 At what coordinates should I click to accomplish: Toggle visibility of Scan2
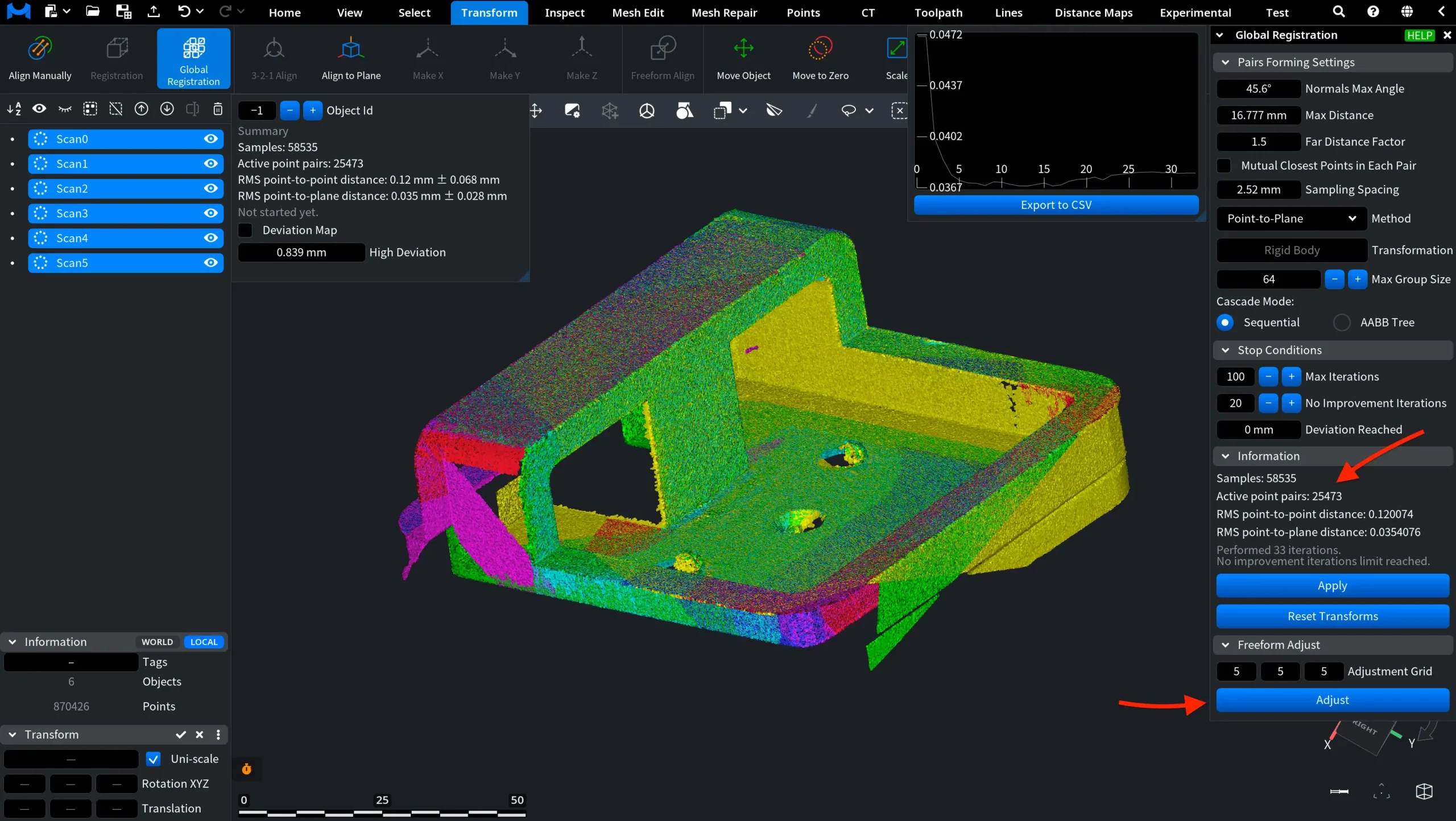[x=211, y=188]
